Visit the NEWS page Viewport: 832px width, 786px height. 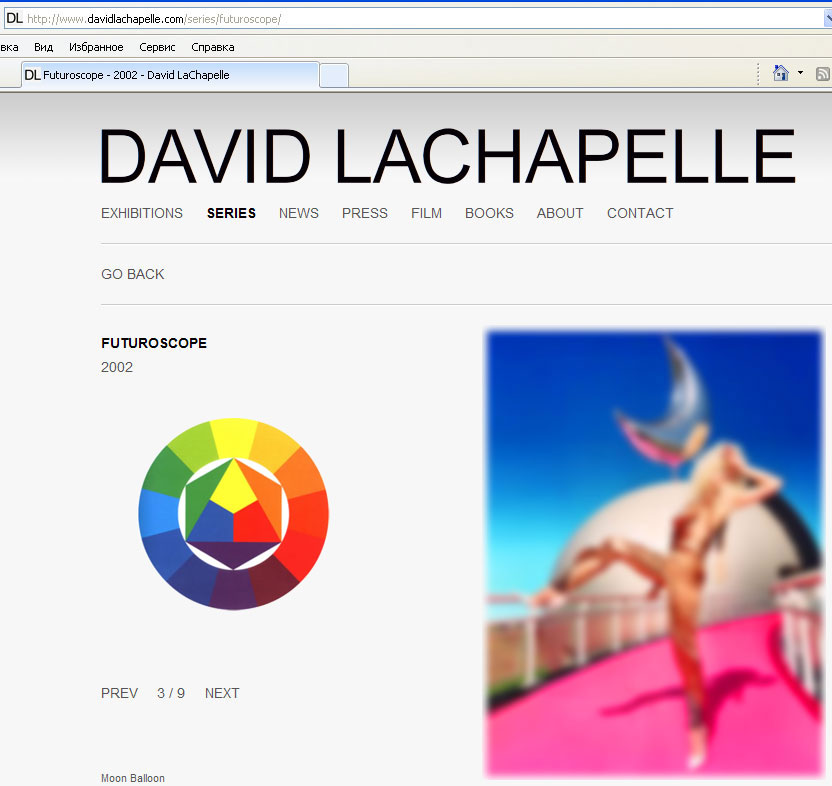[x=299, y=213]
